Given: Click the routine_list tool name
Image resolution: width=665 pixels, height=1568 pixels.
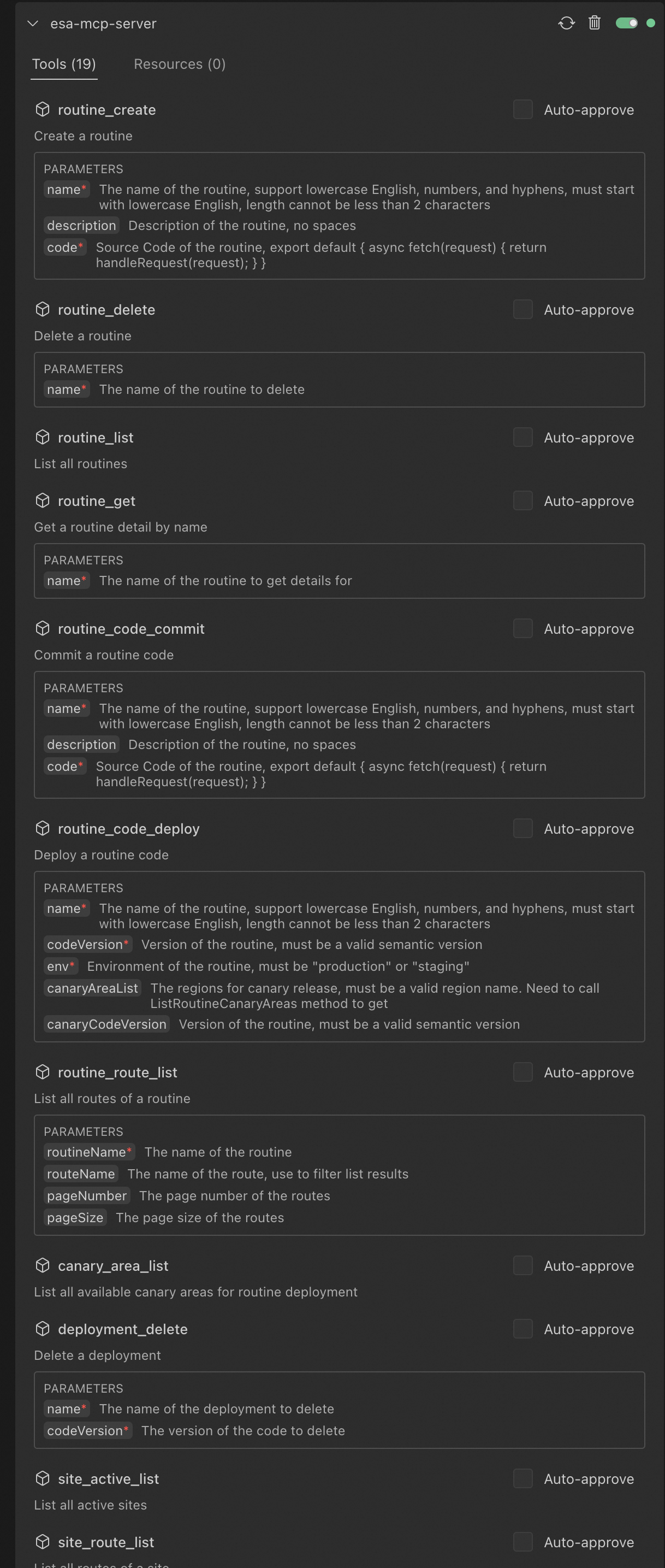Looking at the screenshot, I should pyautogui.click(x=96, y=438).
